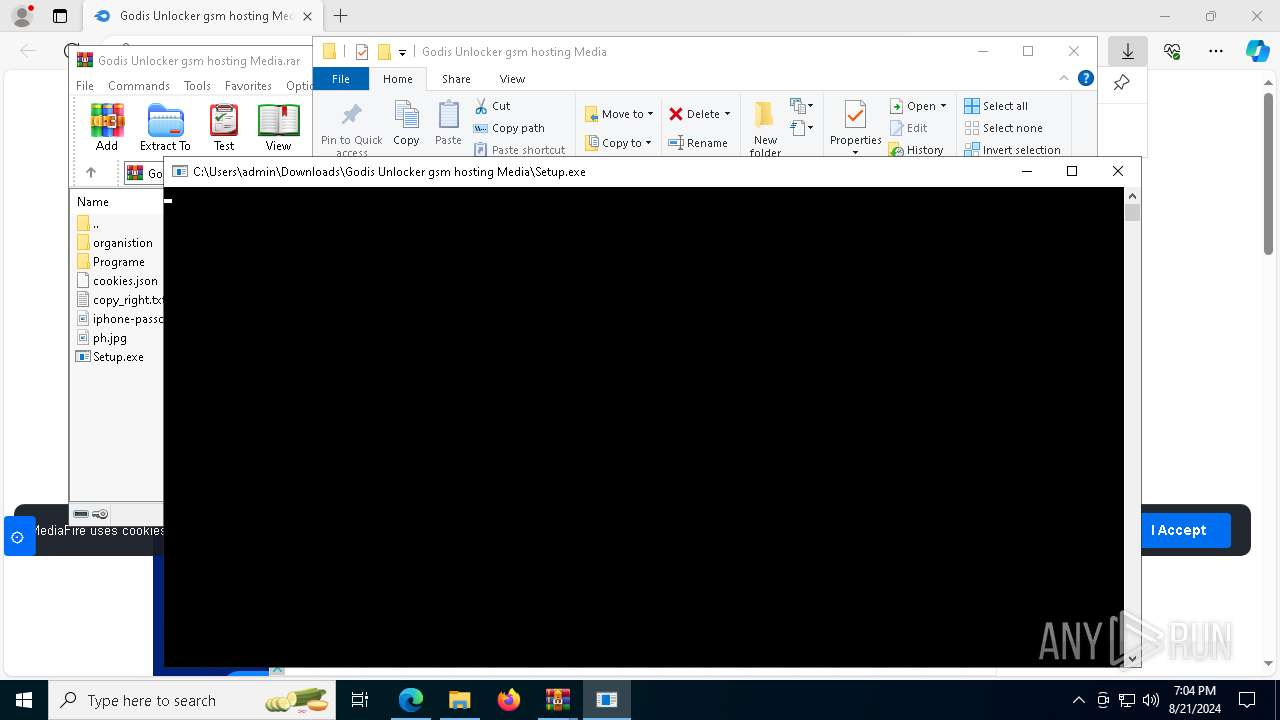Viewport: 1280px width, 720px height.
Task: Open a new browser tab
Action: pos(341,16)
